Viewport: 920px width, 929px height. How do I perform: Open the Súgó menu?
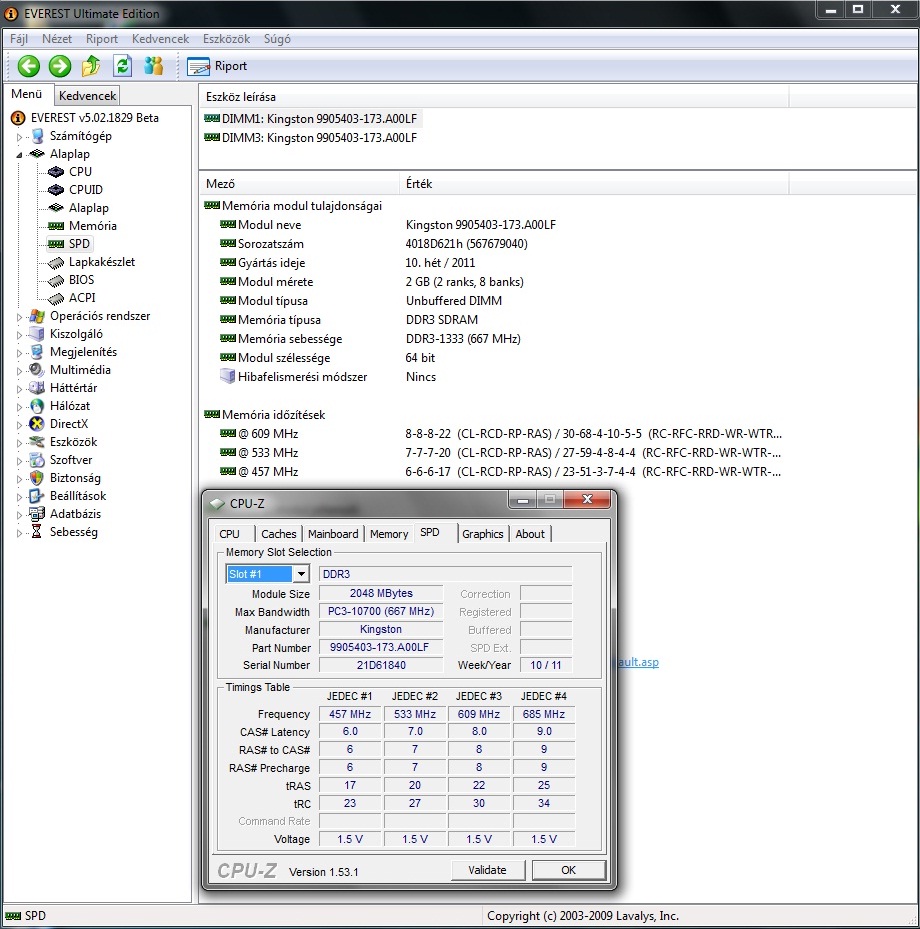(x=277, y=39)
